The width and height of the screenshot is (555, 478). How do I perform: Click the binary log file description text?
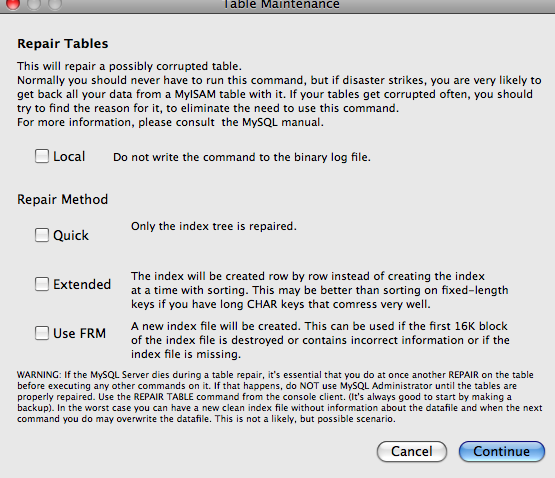tap(242, 157)
